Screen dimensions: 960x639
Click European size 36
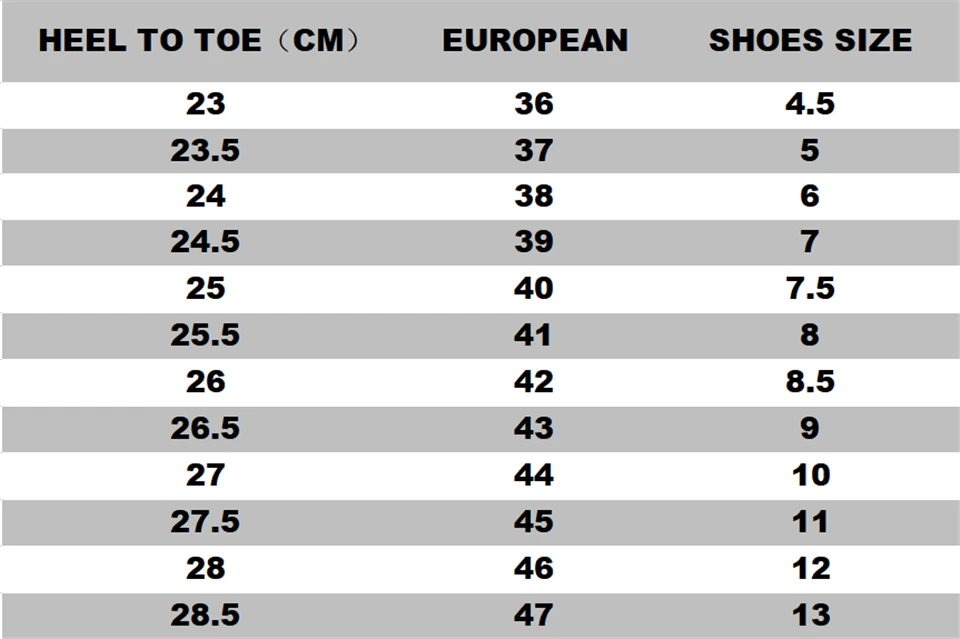tap(534, 104)
